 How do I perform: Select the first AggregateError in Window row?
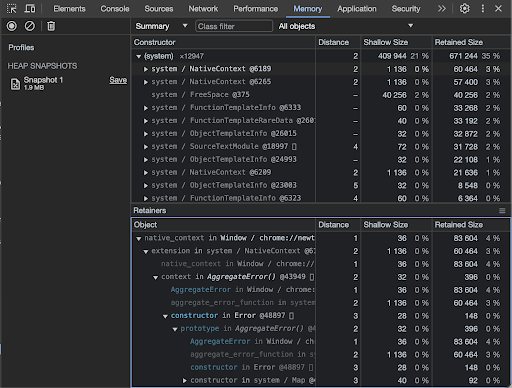click(x=321, y=290)
